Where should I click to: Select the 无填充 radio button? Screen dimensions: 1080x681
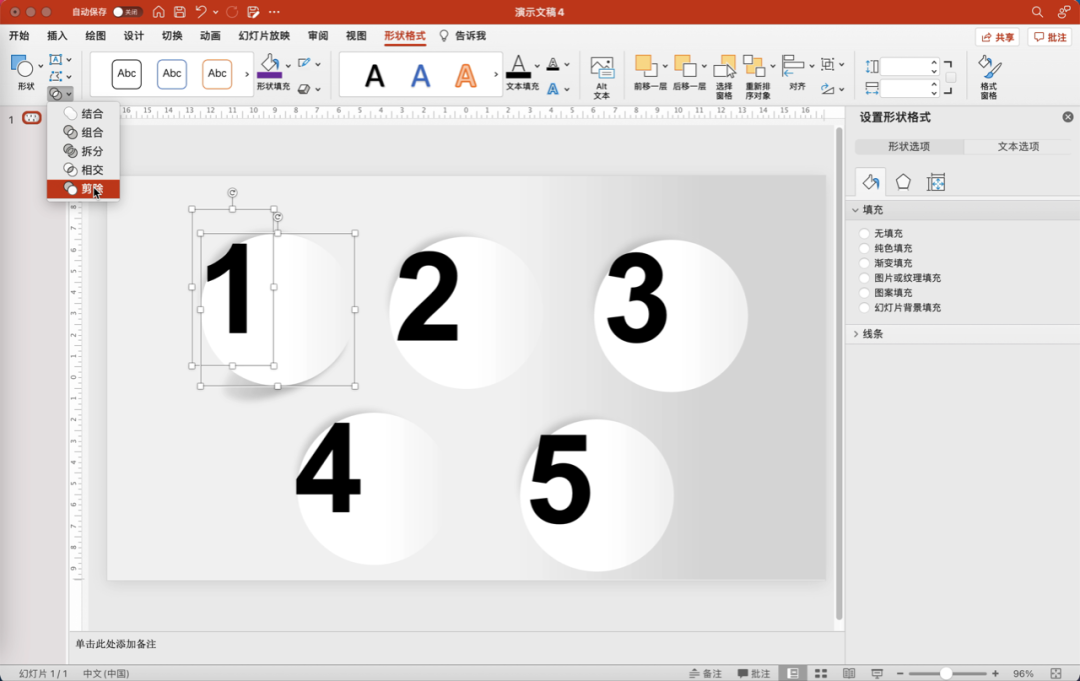(864, 233)
